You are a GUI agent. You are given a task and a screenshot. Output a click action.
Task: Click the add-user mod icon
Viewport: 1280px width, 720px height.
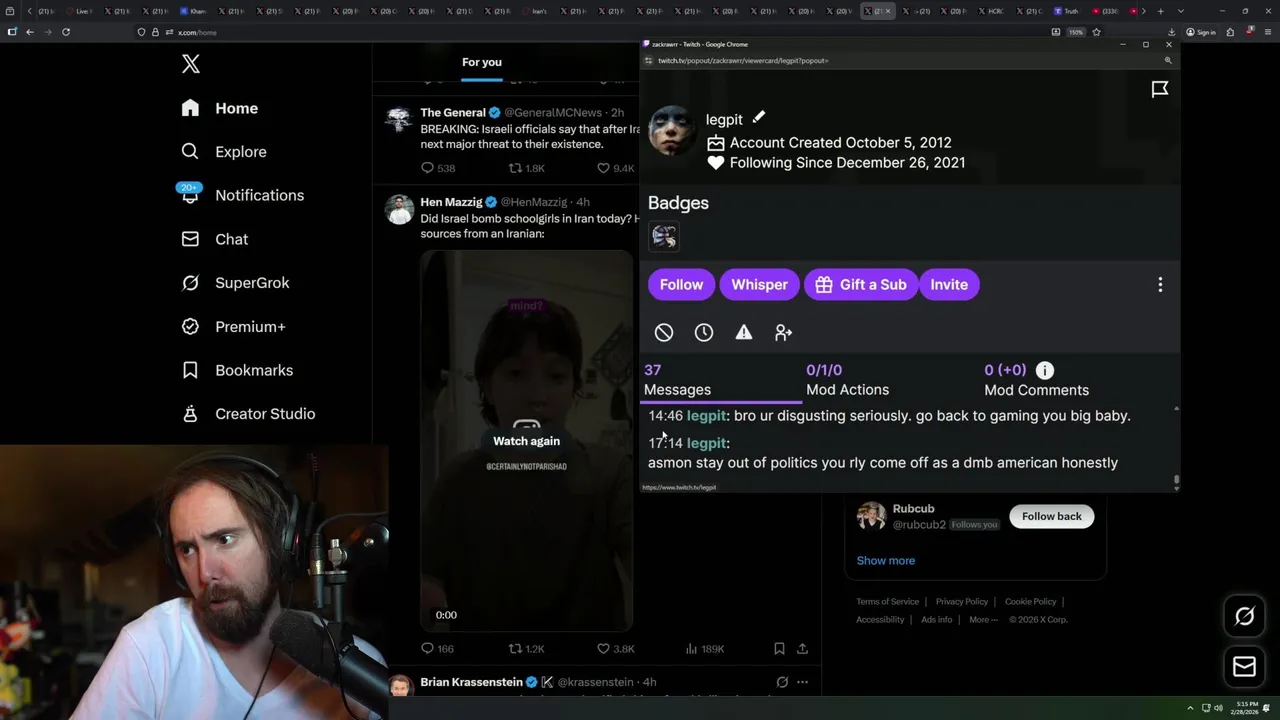783,332
